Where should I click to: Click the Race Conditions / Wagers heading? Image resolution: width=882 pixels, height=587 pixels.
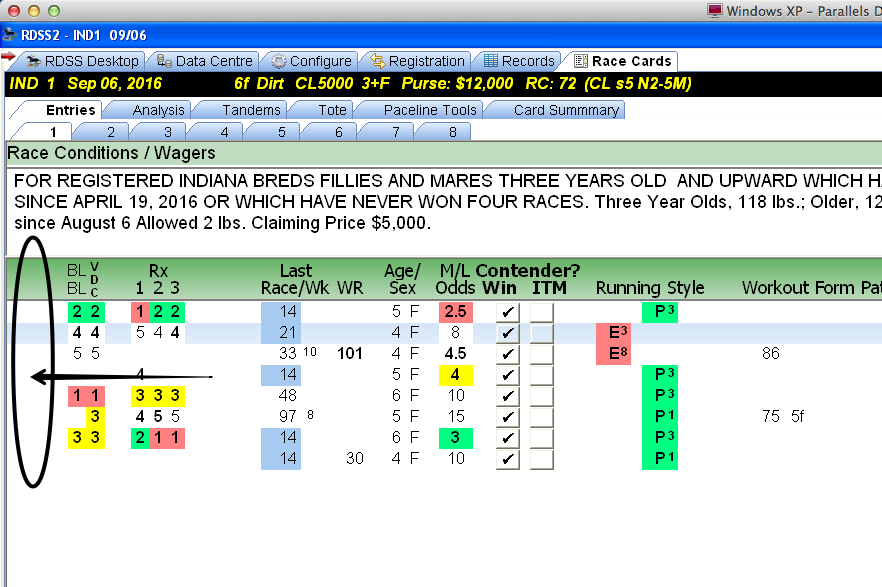tap(111, 153)
